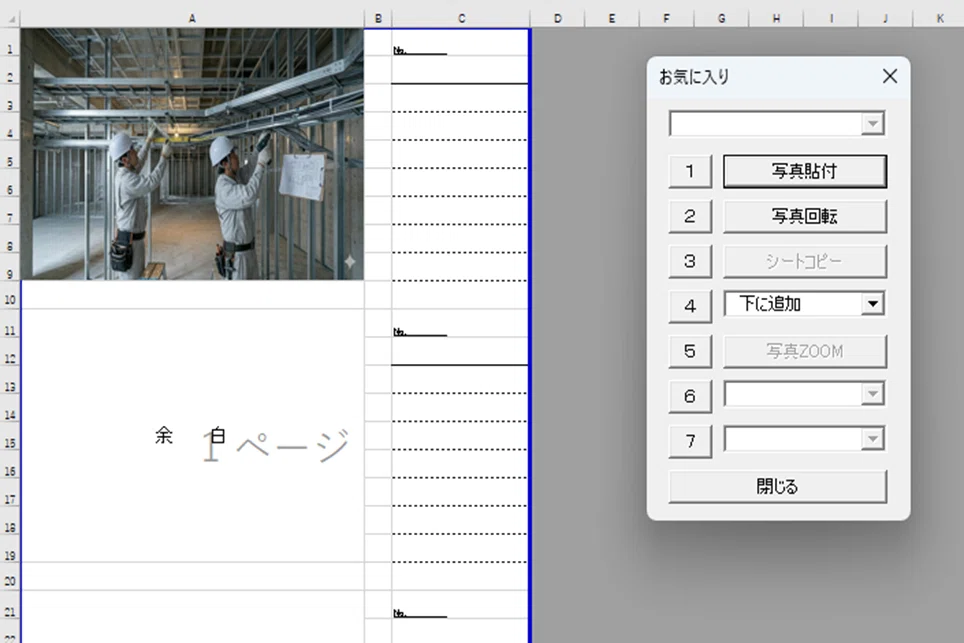Screen dimensions: 964x643
Task: Click the No. label in row 1
Action: 400,50
